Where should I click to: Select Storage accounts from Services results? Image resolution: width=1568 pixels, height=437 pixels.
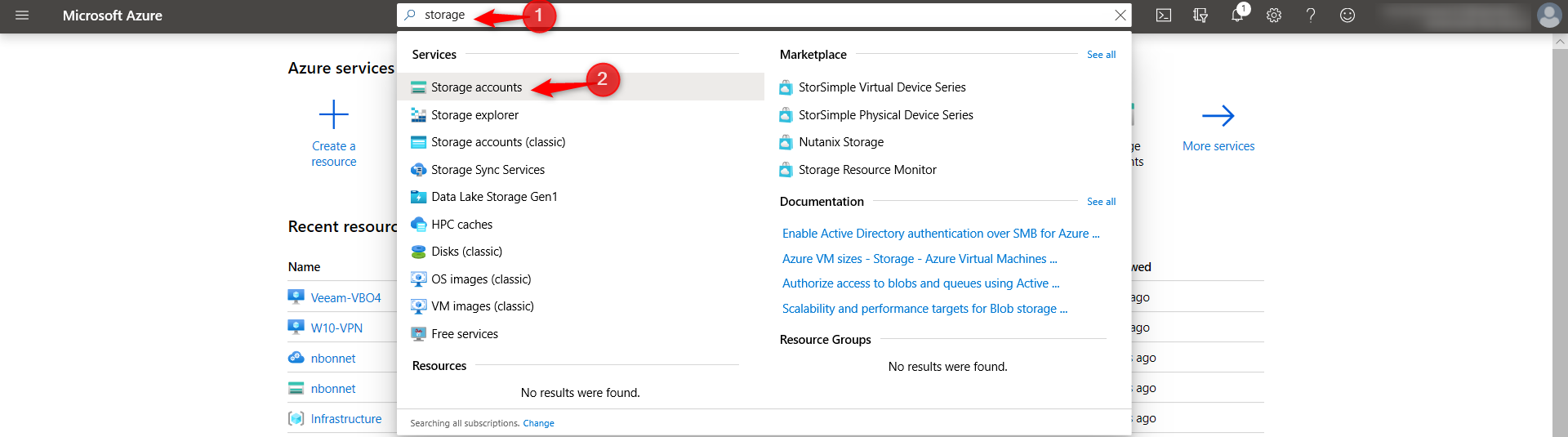click(476, 87)
